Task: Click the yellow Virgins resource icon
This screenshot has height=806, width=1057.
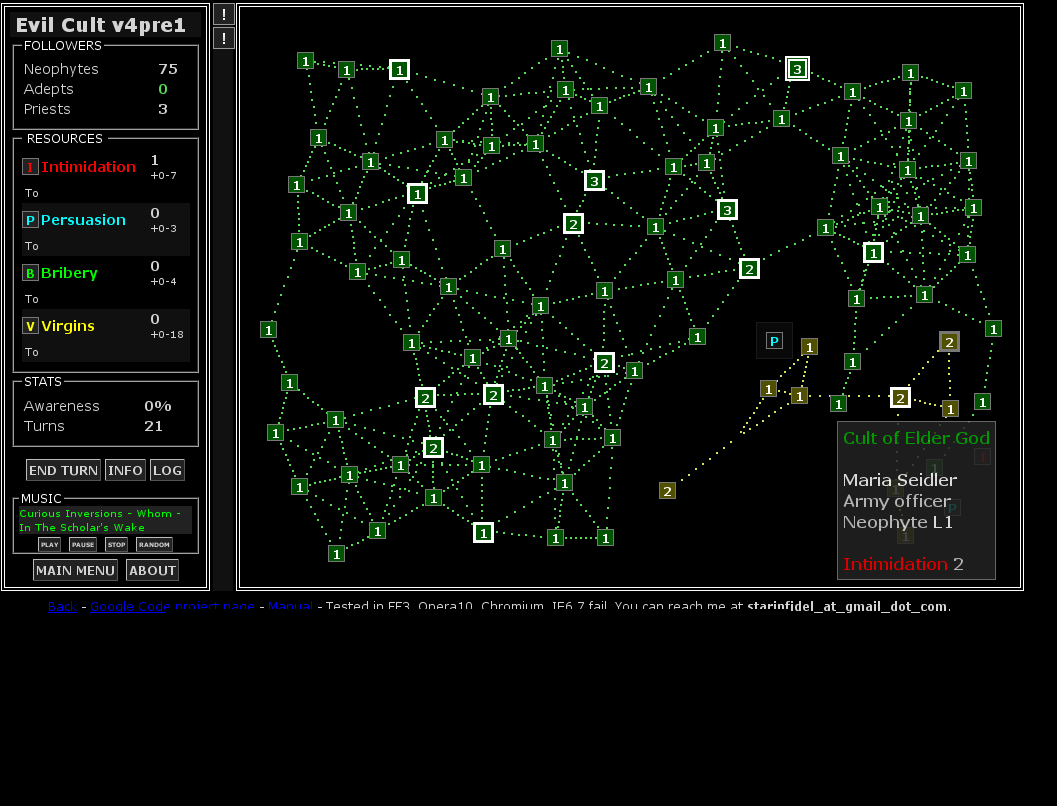Action: [30, 326]
